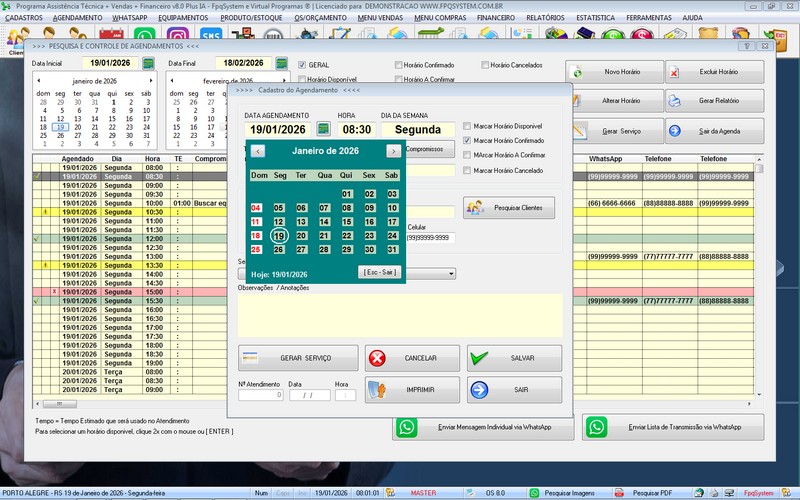Click the user icon beside MASTER in status bar
This screenshot has height=500, width=800.
point(390,493)
